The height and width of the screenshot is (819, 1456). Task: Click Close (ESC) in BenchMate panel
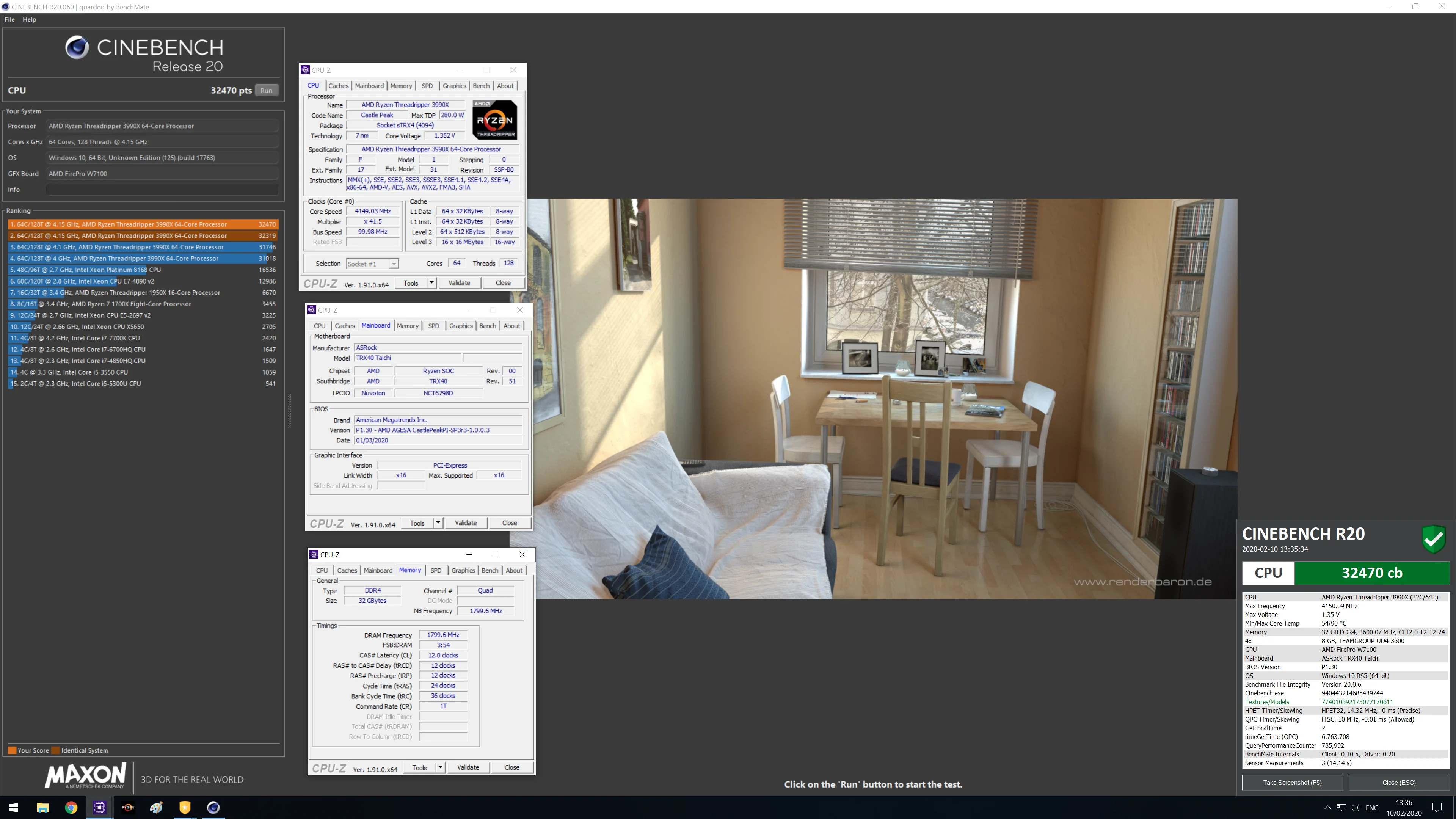(1399, 783)
